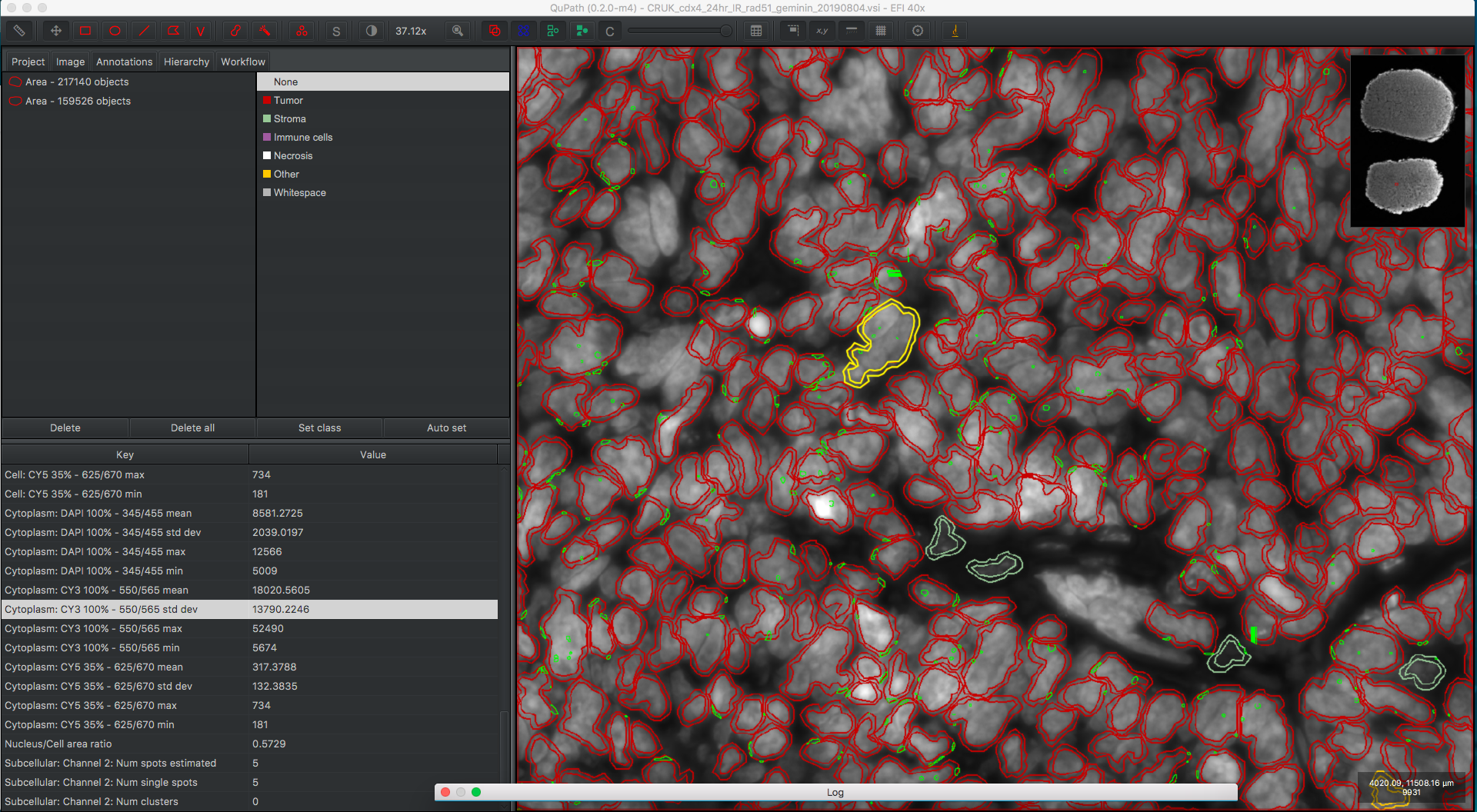Switch to the Hierarchy tab
This screenshot has width=1477, height=812.
pyautogui.click(x=186, y=61)
